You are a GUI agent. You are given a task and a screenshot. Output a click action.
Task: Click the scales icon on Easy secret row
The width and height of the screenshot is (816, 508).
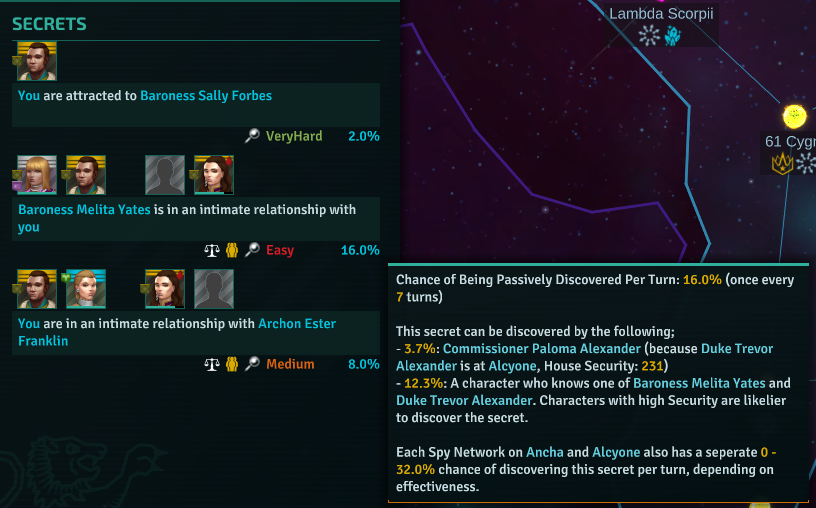pyautogui.click(x=212, y=250)
